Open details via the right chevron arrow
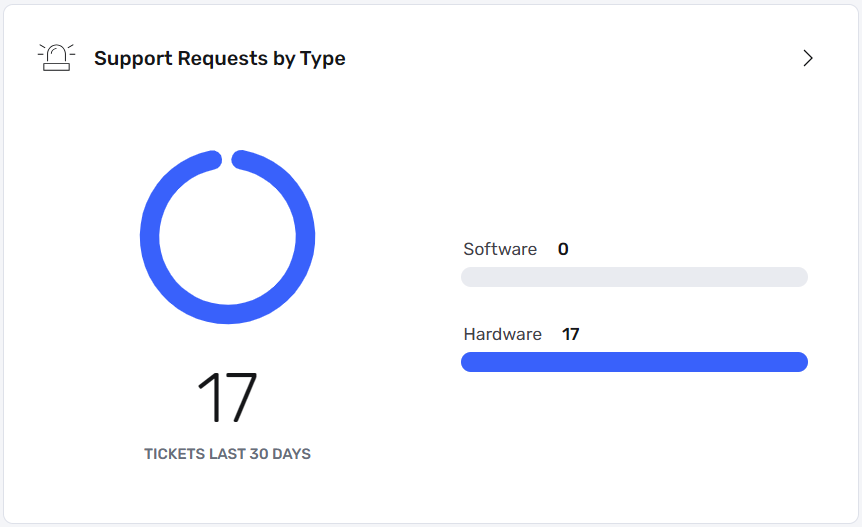Screen dimensions: 862x527 click(808, 58)
